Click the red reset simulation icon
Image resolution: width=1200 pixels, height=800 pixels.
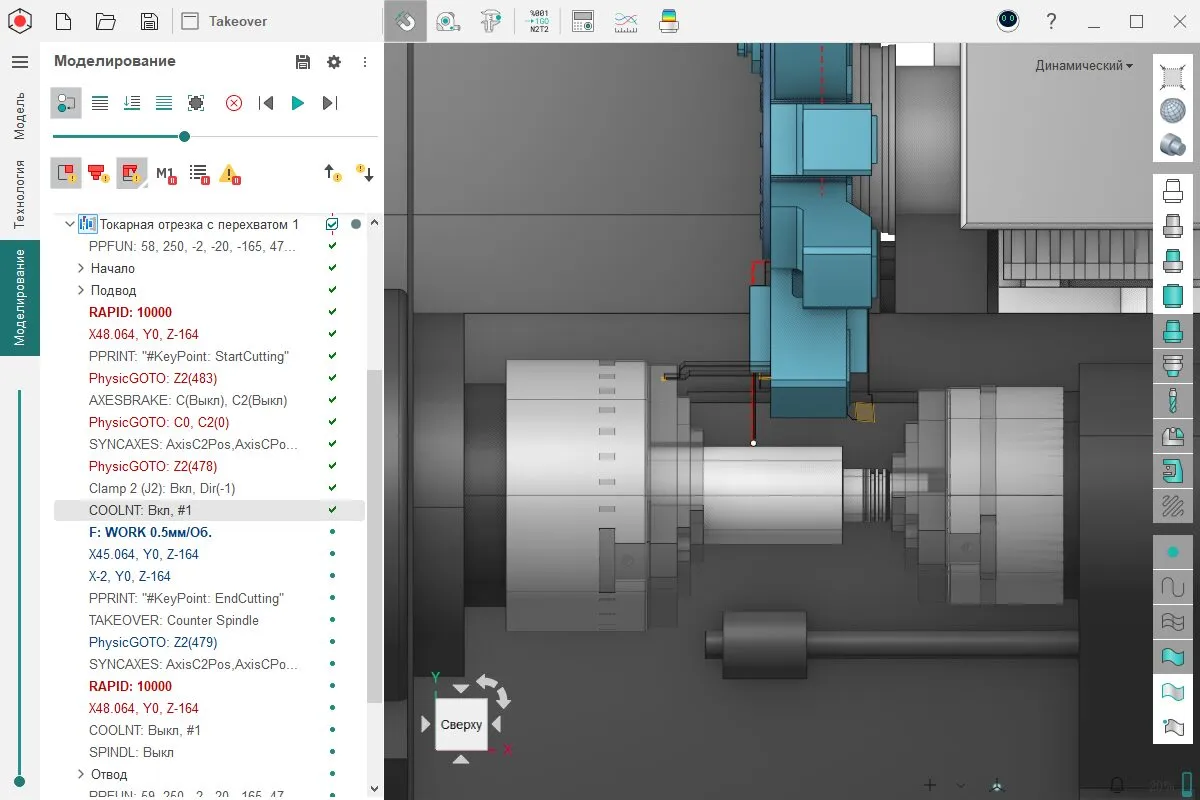[x=234, y=103]
